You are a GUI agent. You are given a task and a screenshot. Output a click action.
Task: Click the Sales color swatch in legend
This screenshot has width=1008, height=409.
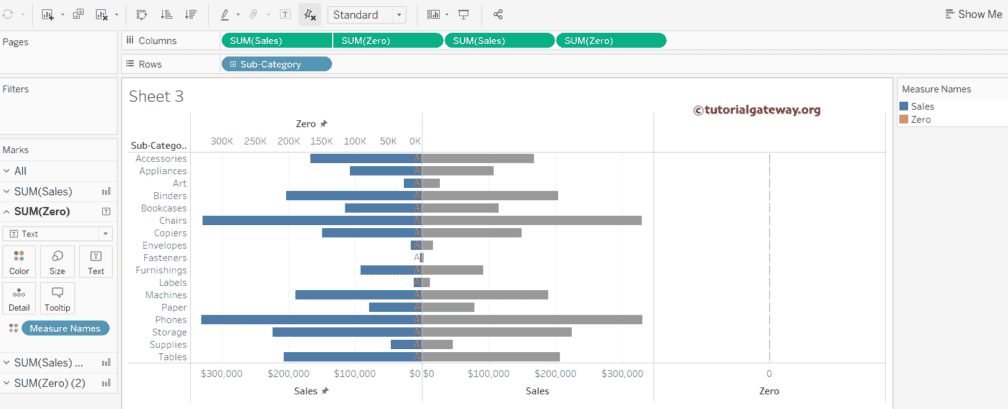[904, 106]
